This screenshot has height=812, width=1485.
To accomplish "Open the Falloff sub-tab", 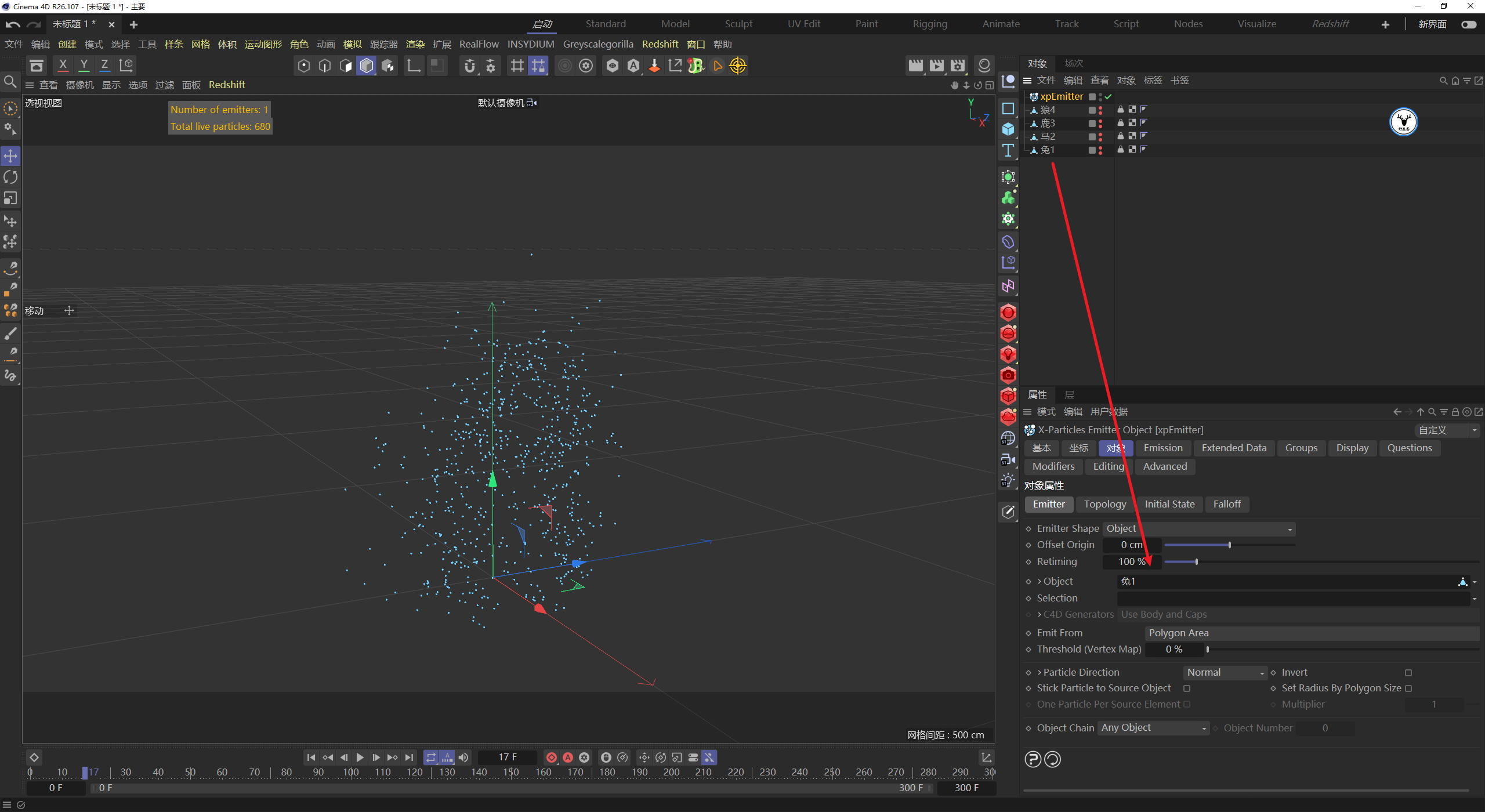I will [1226, 504].
